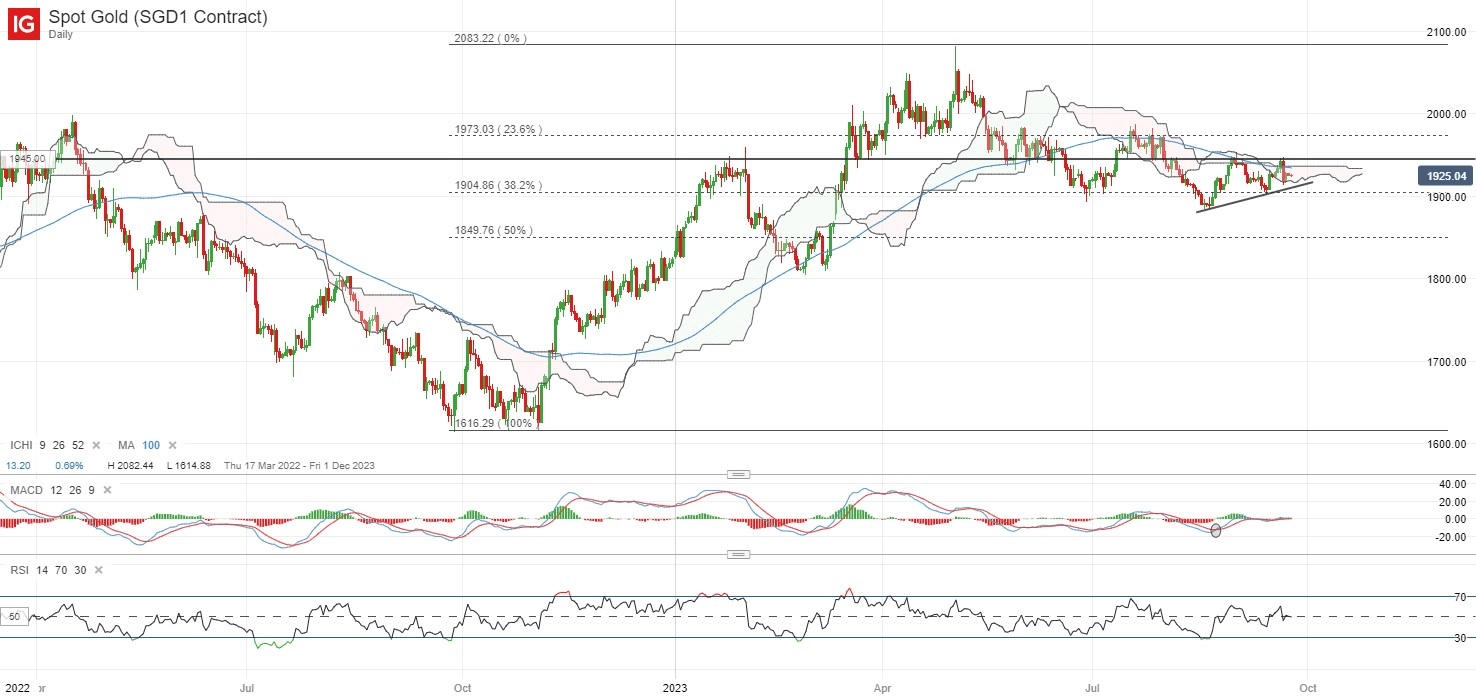Click the 1616.29 (100%) Fibonacci label
Image resolution: width=1476 pixels, height=697 pixels.
tap(492, 424)
